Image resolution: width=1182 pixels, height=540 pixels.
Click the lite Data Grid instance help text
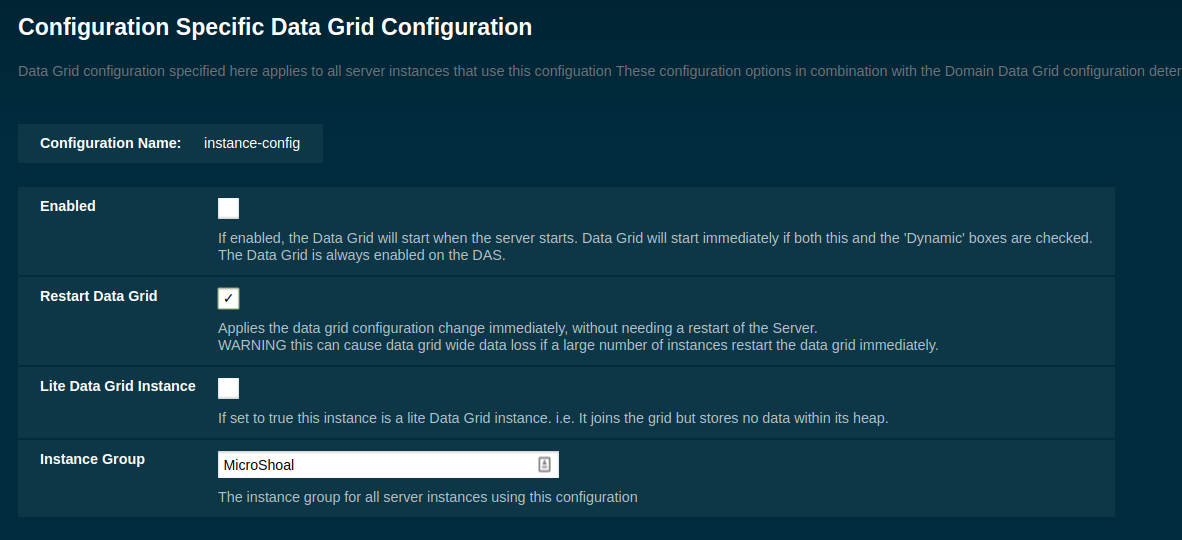[x=553, y=418]
